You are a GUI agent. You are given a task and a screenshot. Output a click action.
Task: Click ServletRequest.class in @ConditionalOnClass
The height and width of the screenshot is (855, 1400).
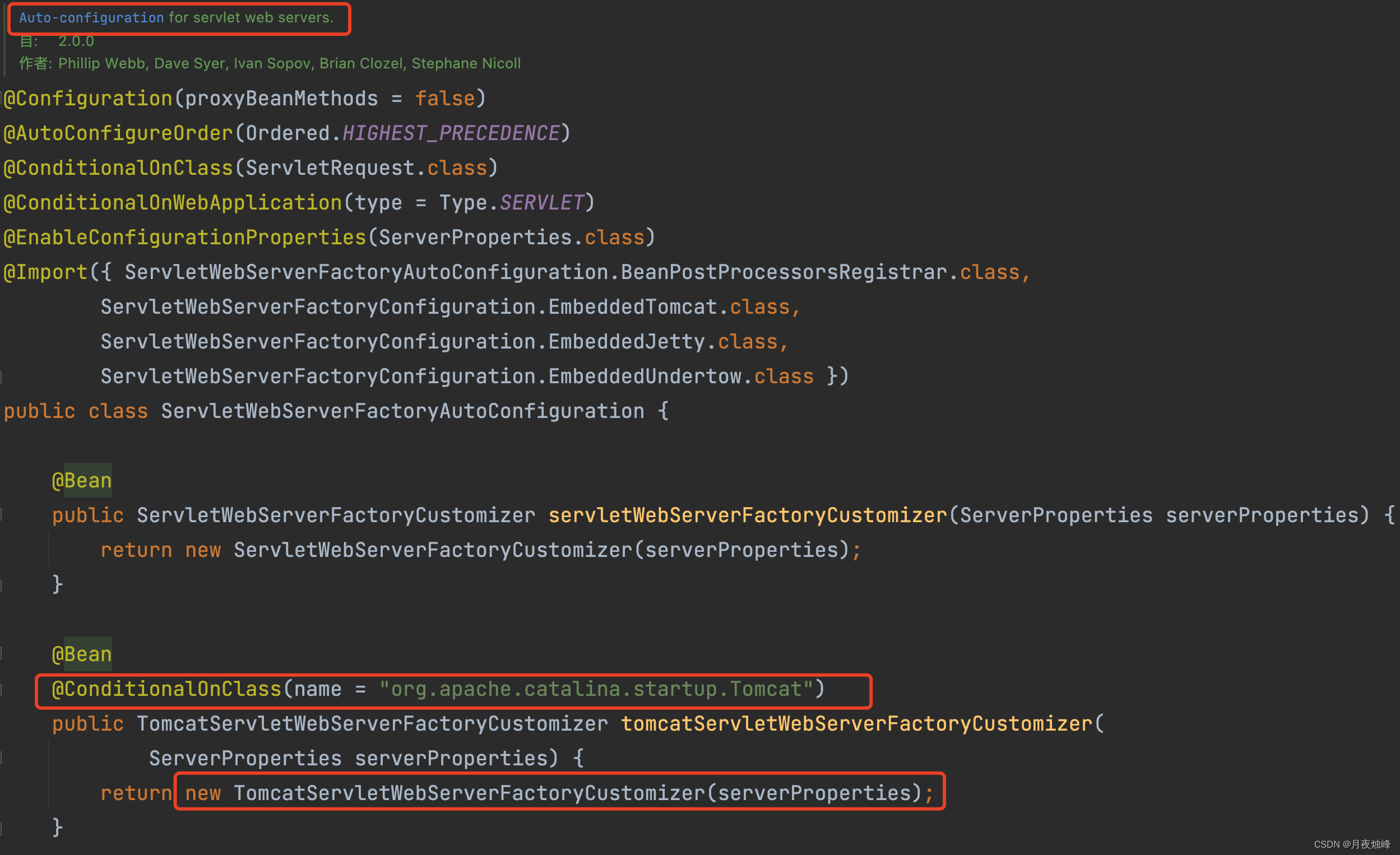tap(367, 168)
